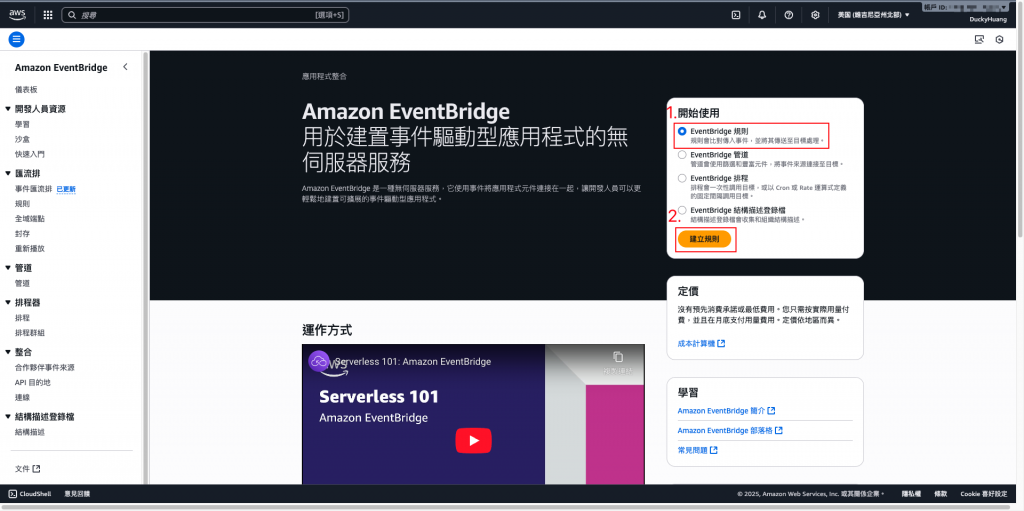Click 條款 in the footer
The image size is (1024, 511).
(x=940, y=494)
